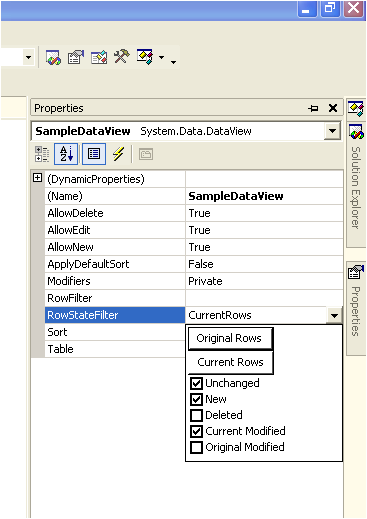Viewport: 367px width, 519px height.
Task: Click the disabled Property Pages icon
Action: coord(146,154)
